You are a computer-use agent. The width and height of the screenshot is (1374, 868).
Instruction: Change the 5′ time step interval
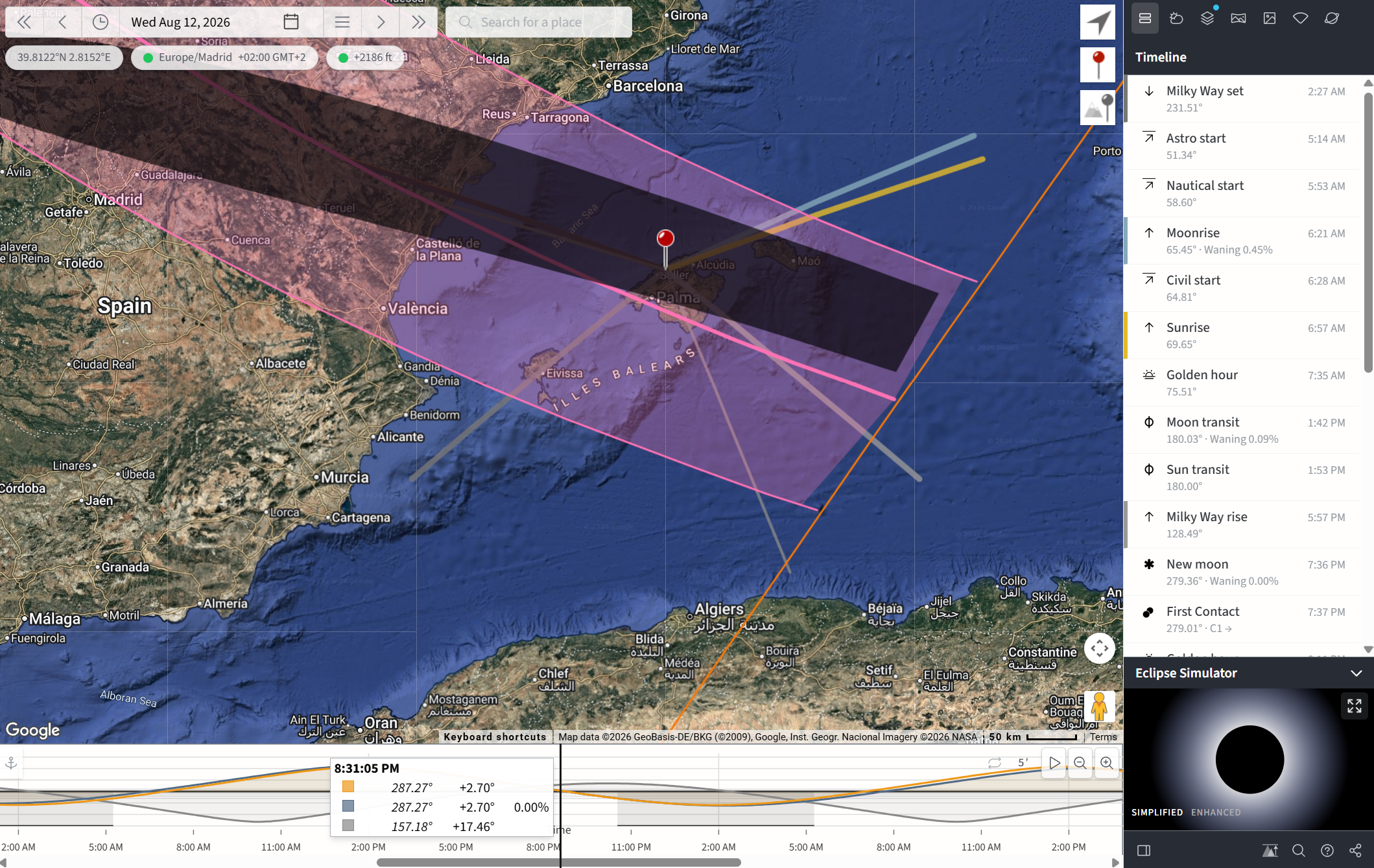pos(1023,763)
